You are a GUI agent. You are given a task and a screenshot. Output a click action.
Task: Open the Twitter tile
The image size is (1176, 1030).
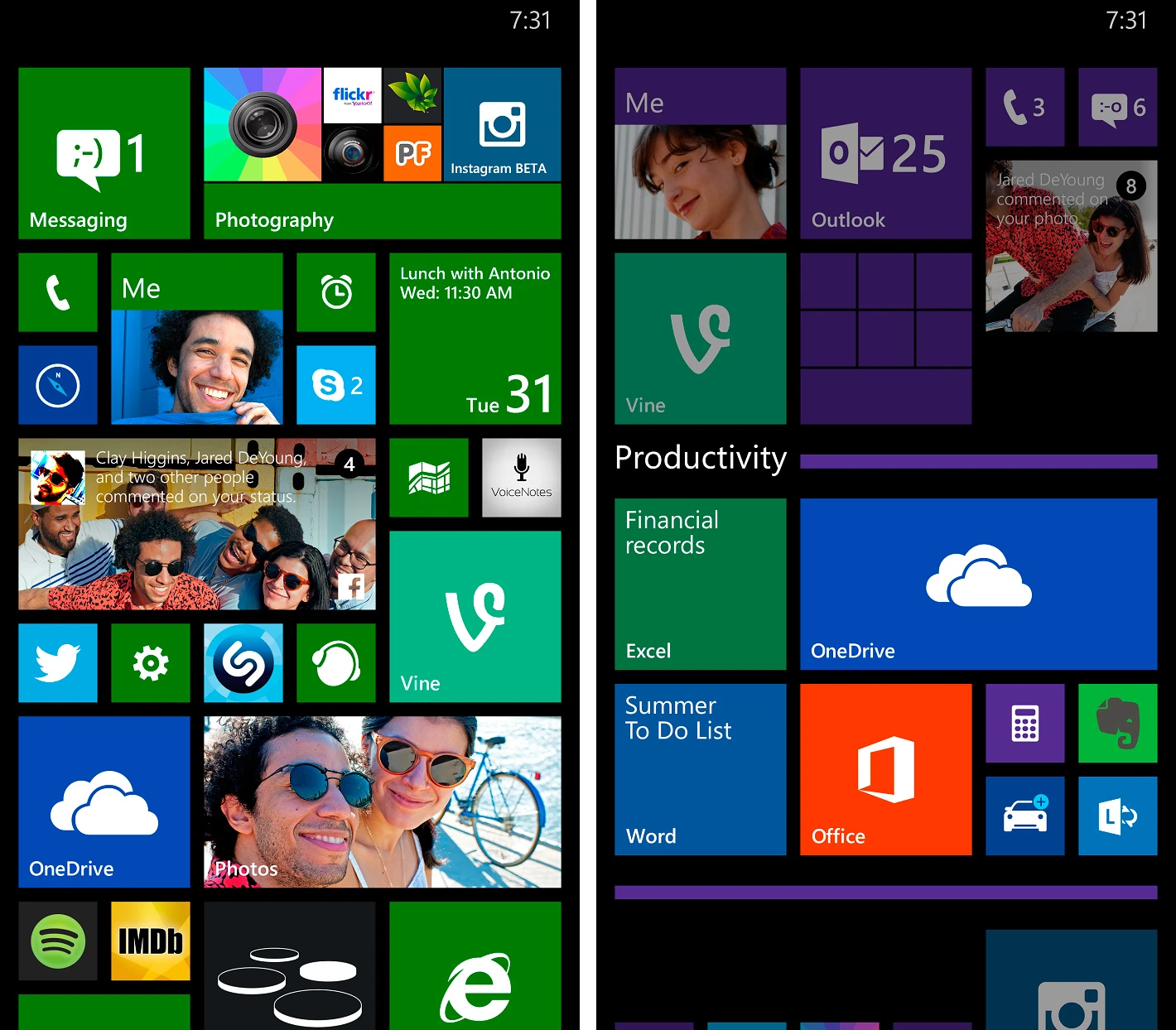57,663
